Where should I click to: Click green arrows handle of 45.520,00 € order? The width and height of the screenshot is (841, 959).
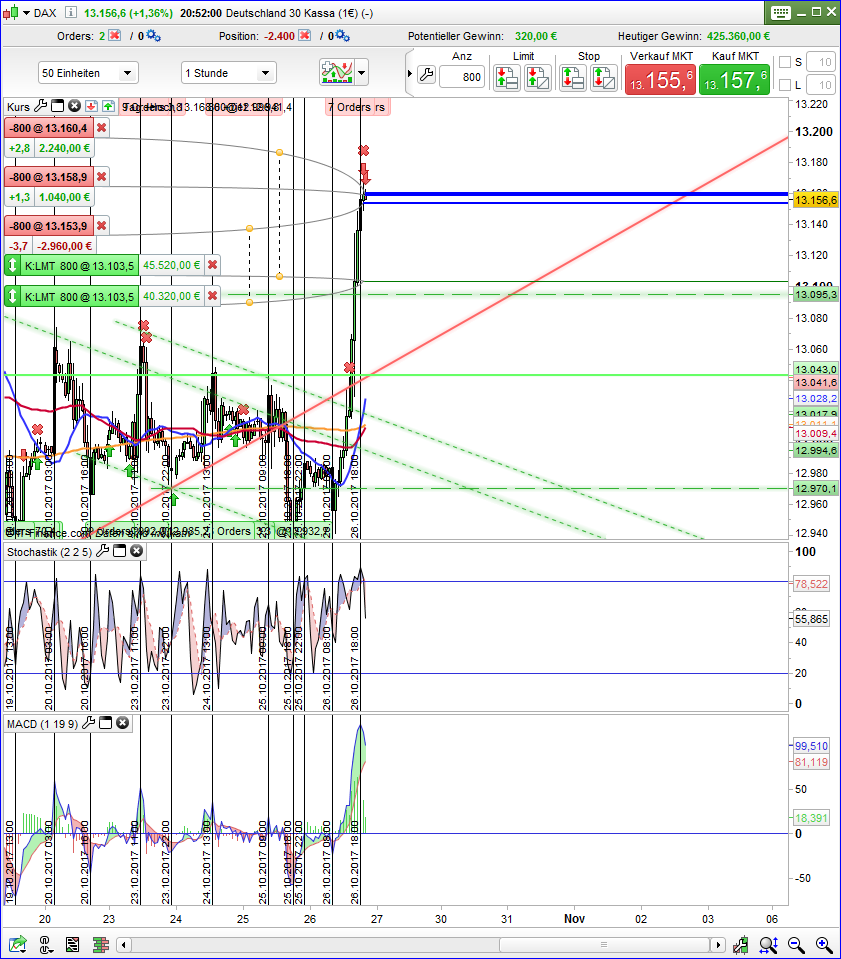tap(12, 265)
